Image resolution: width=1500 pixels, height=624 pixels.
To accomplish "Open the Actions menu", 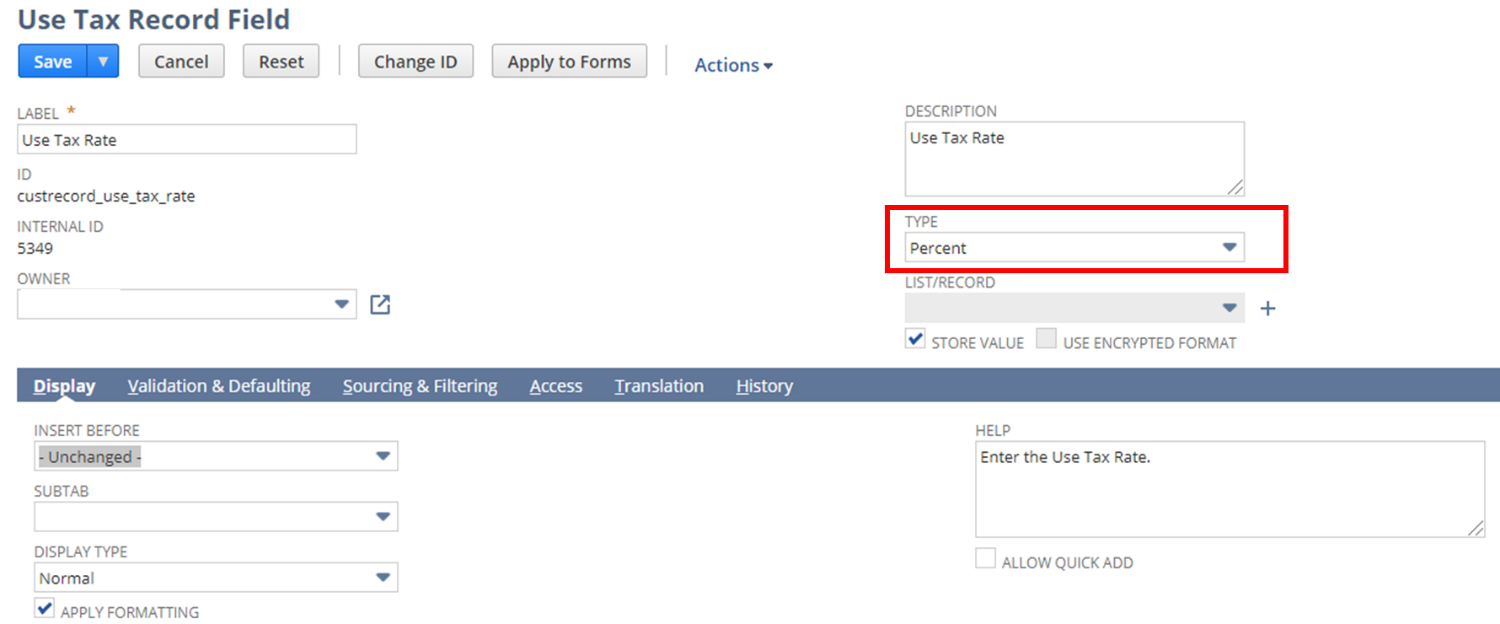I will pyautogui.click(x=733, y=65).
